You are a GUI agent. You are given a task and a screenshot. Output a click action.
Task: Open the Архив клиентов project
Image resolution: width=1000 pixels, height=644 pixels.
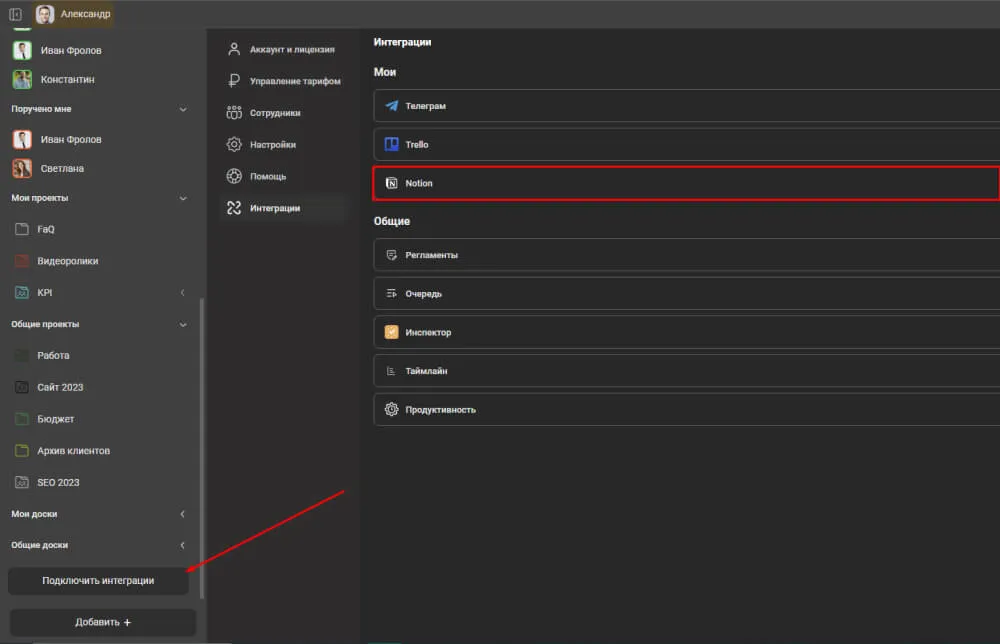click(x=73, y=451)
